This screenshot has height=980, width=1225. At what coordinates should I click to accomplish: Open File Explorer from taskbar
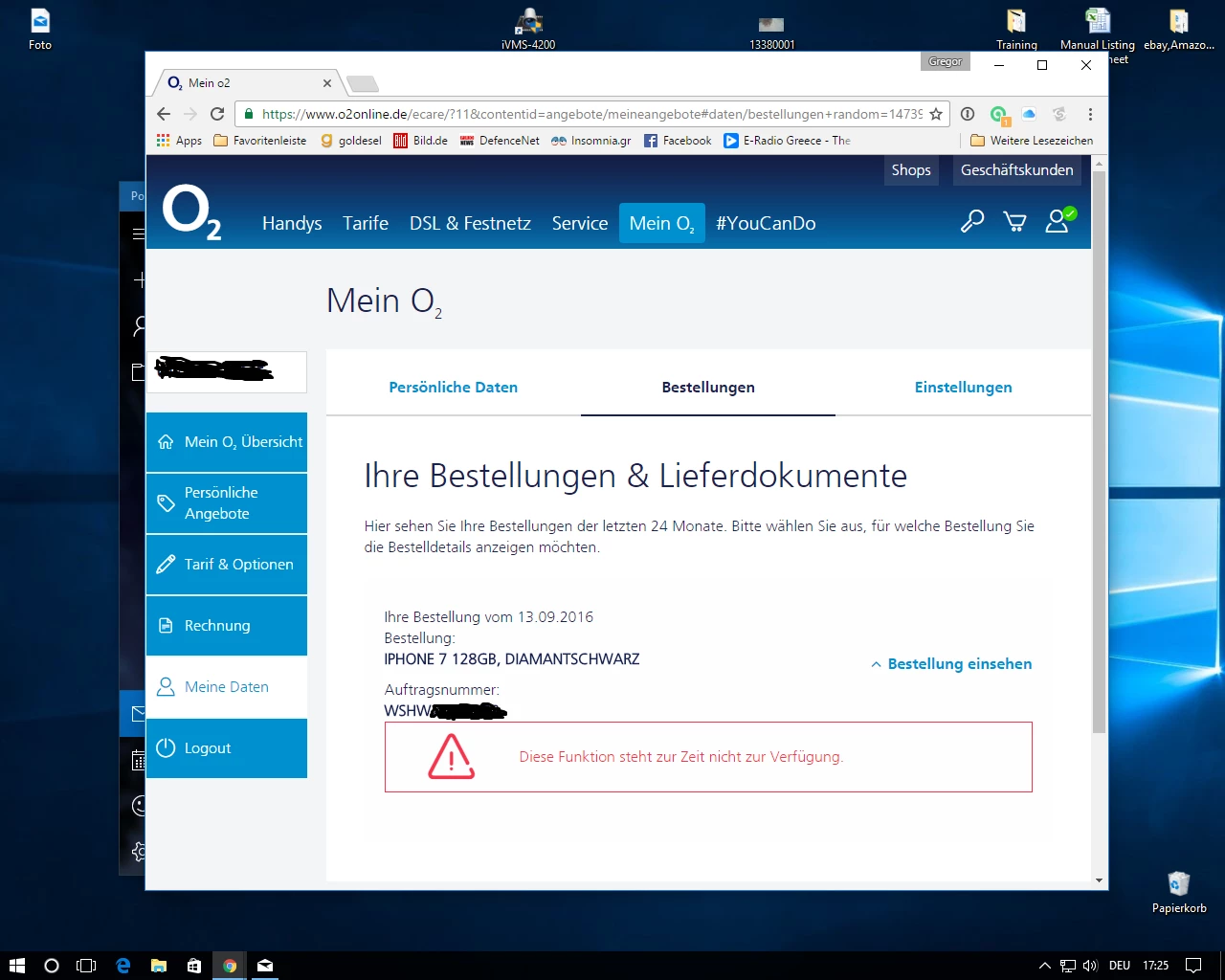[x=159, y=966]
